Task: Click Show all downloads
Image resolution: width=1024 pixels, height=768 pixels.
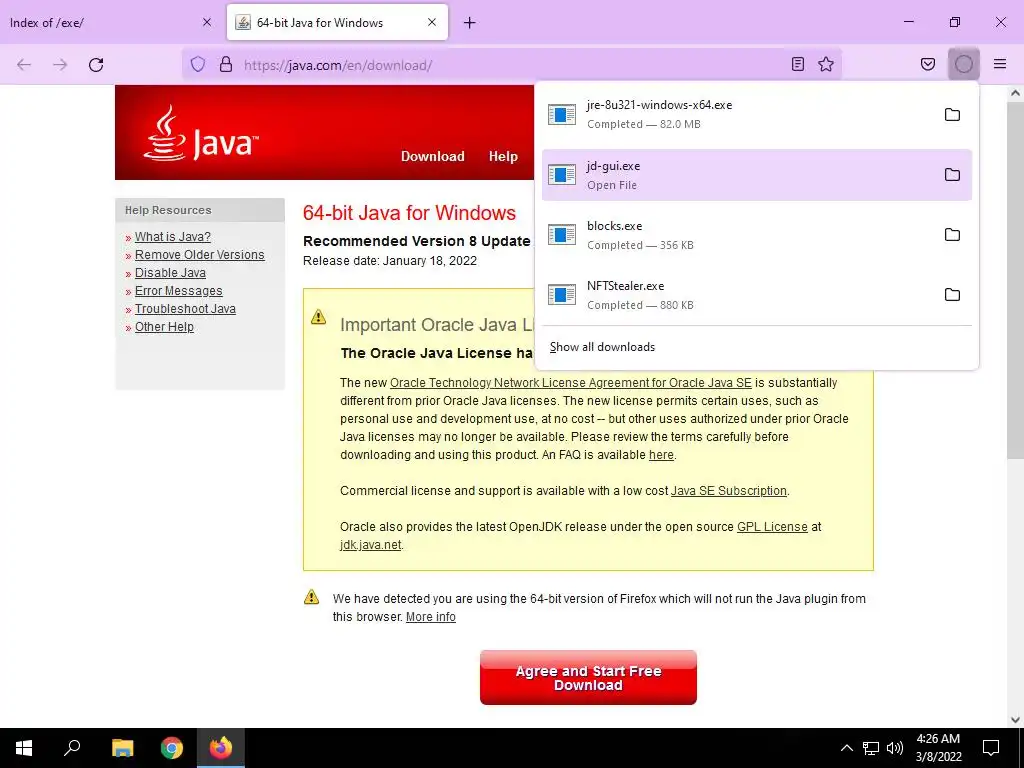Action: tap(602, 347)
